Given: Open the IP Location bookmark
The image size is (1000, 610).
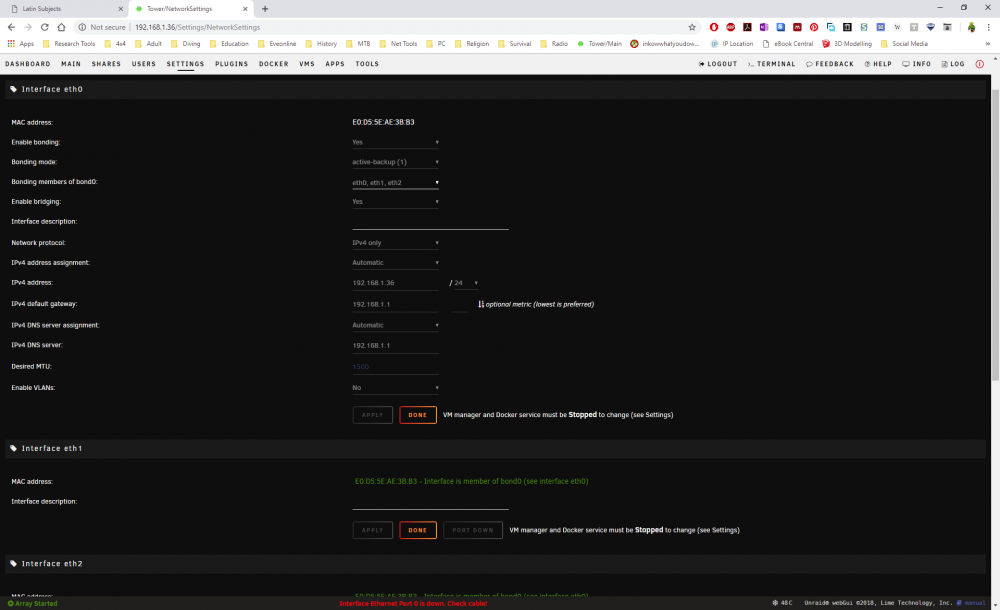Looking at the screenshot, I should click(x=732, y=43).
